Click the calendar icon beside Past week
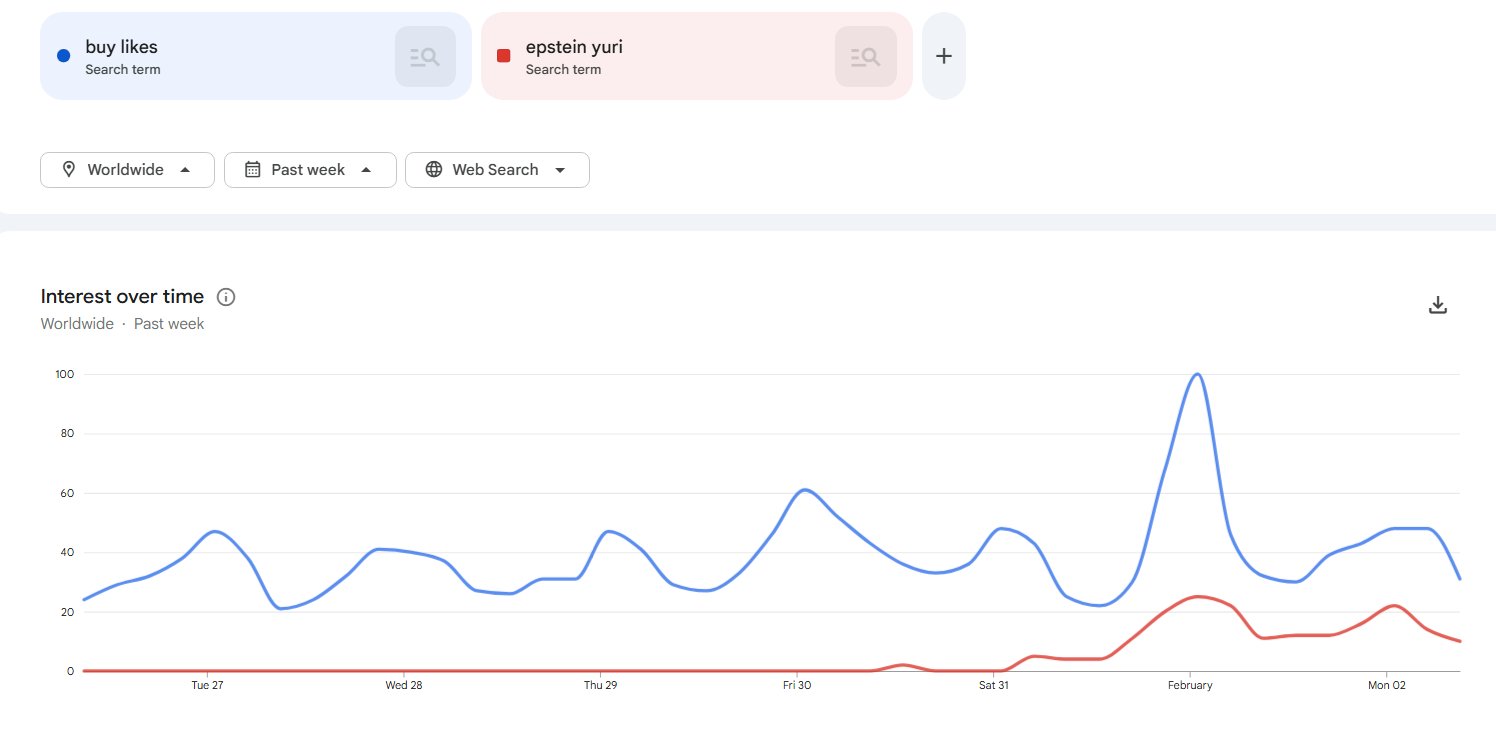Image resolution: width=1496 pixels, height=744 pixels. coord(253,170)
